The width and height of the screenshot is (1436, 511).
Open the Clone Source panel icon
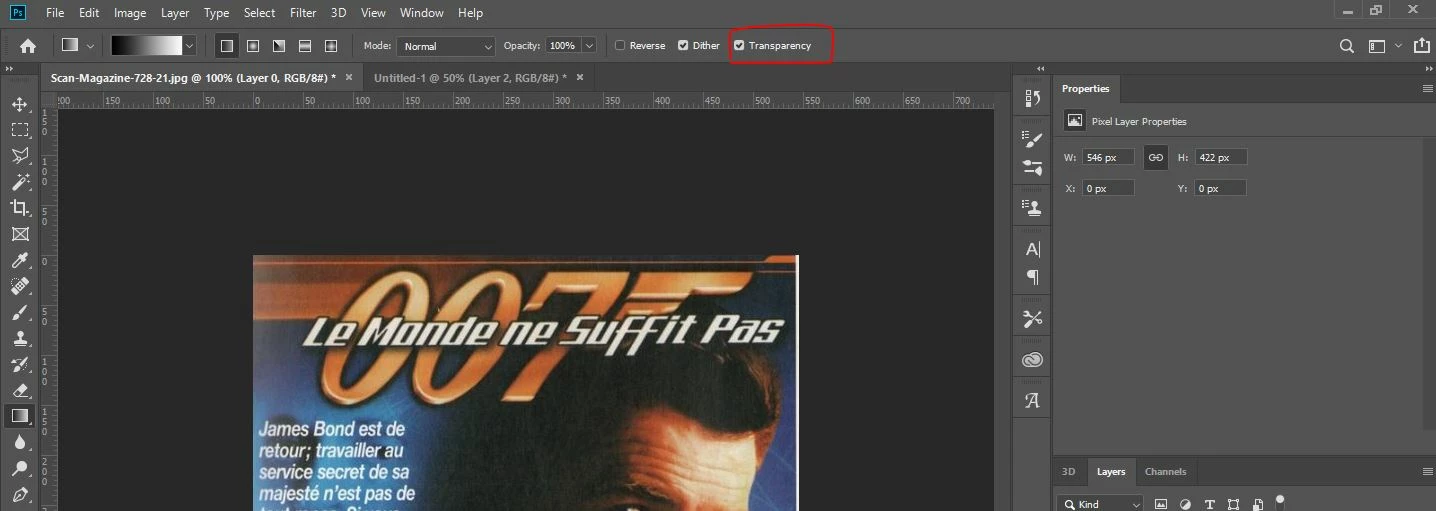point(1033,208)
